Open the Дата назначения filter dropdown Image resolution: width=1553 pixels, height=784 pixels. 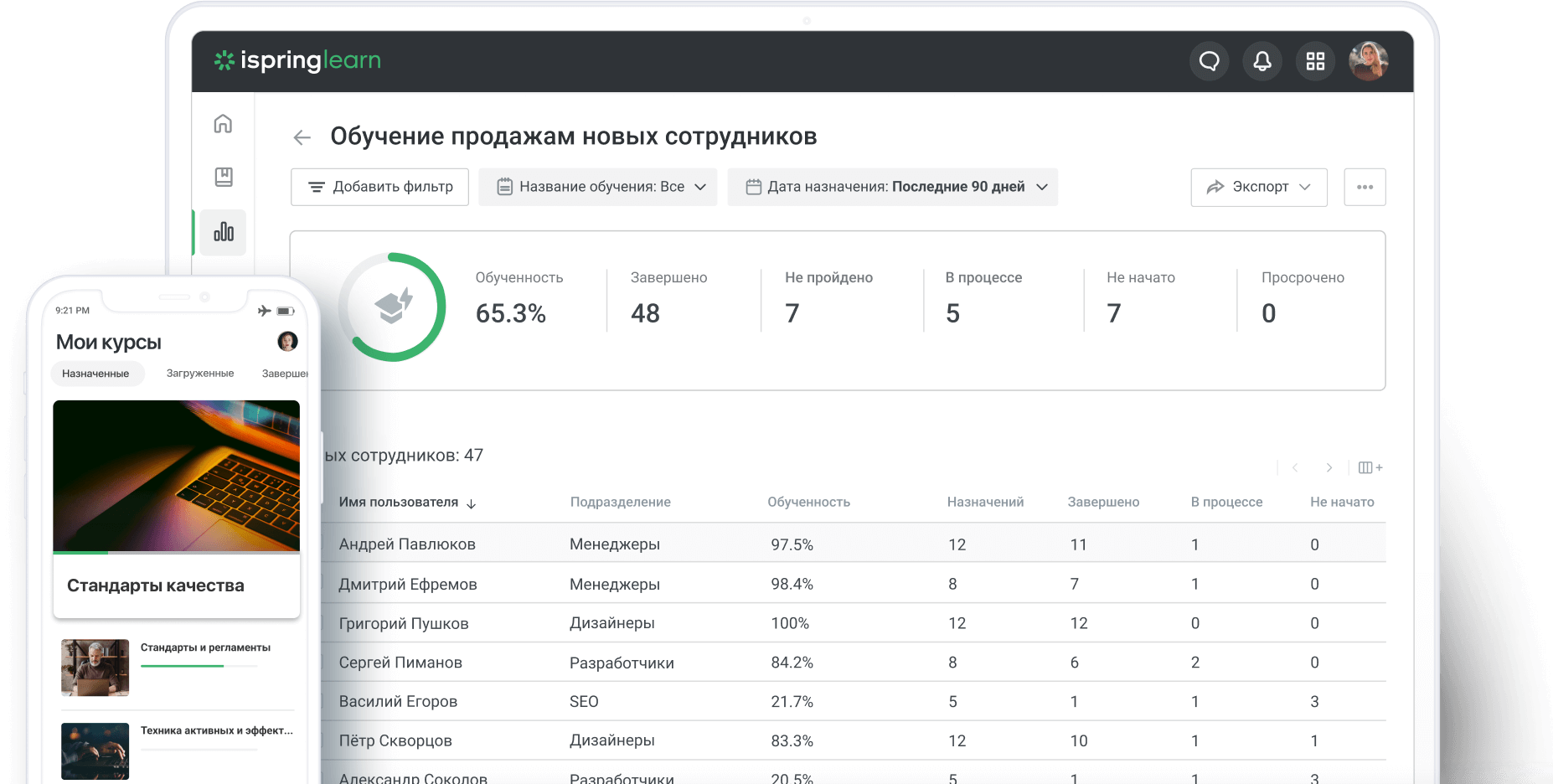tap(892, 187)
